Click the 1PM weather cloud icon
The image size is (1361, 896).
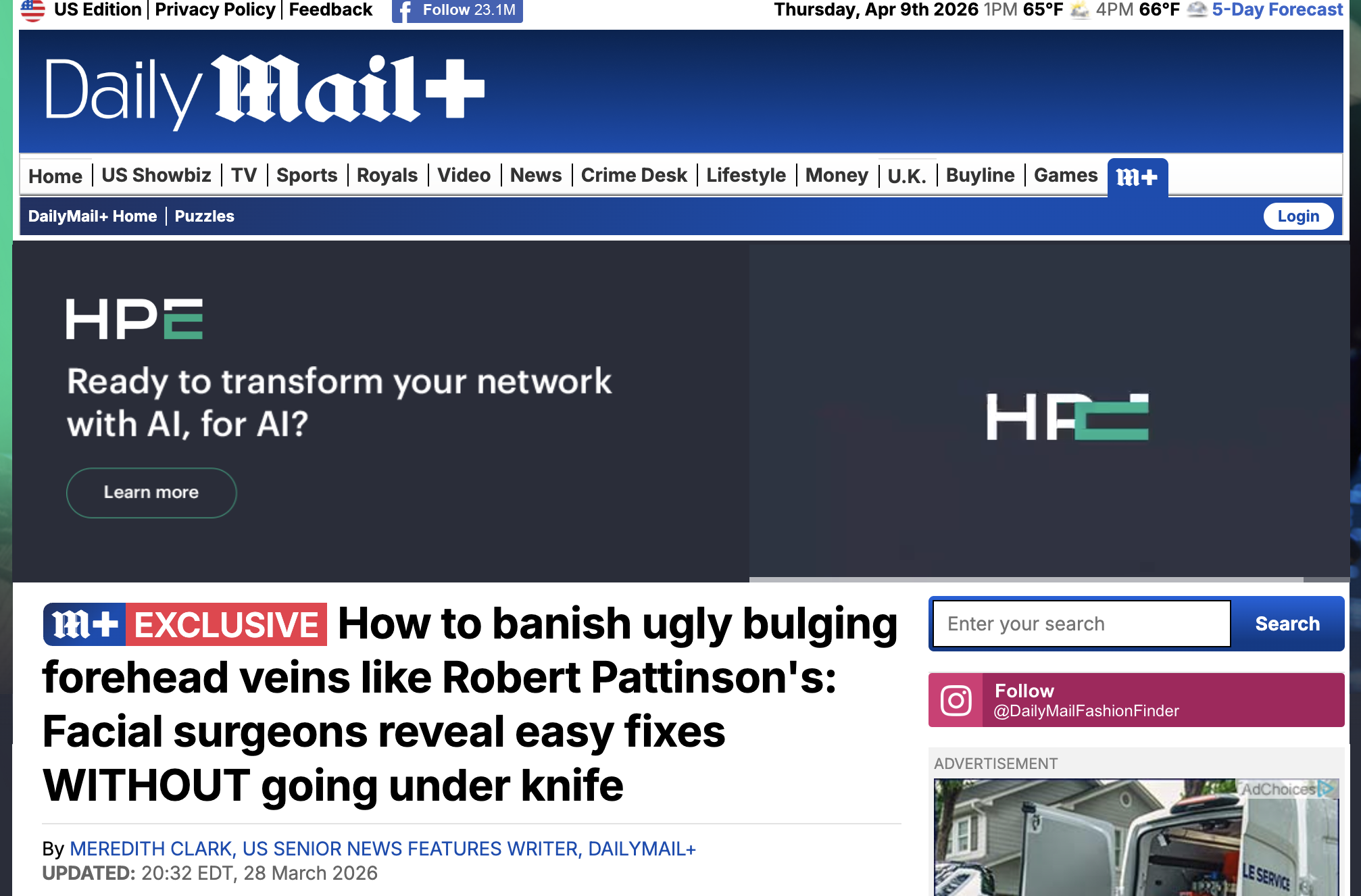[x=1080, y=10]
